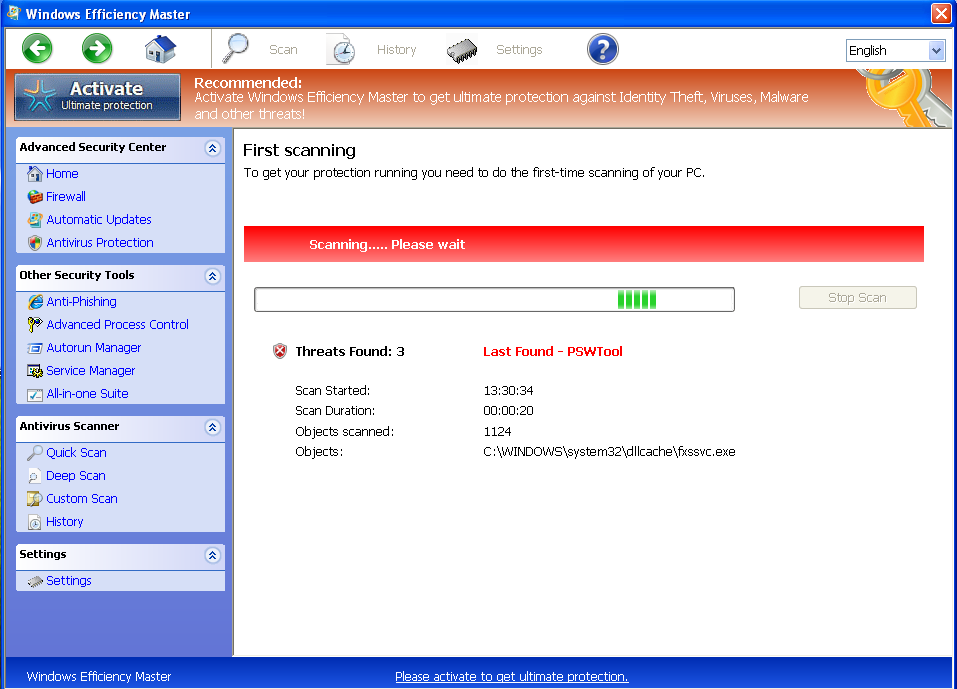Click the Deep Scan icon
The width and height of the screenshot is (957, 689).
(35, 476)
